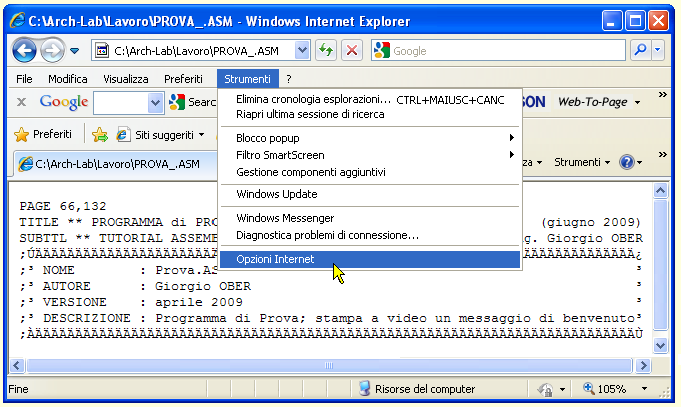Open the Visualizza menu
Image resolution: width=681 pixels, height=407 pixels.
[x=126, y=79]
